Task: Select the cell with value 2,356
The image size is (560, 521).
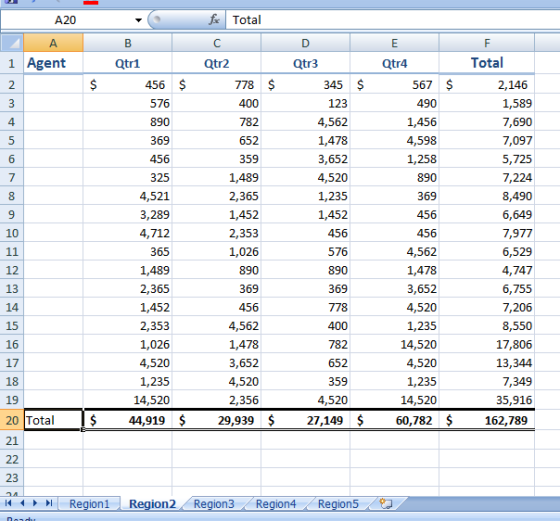Action: point(216,400)
